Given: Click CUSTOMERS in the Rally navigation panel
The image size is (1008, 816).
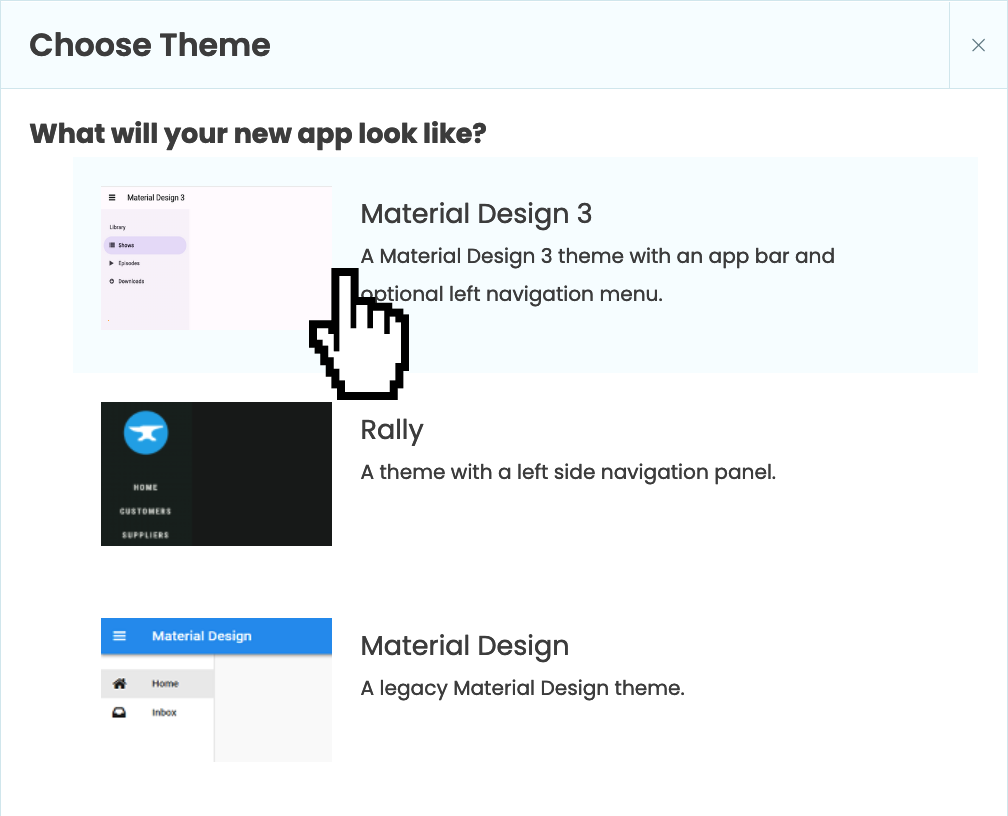Looking at the screenshot, I should coord(145,511).
